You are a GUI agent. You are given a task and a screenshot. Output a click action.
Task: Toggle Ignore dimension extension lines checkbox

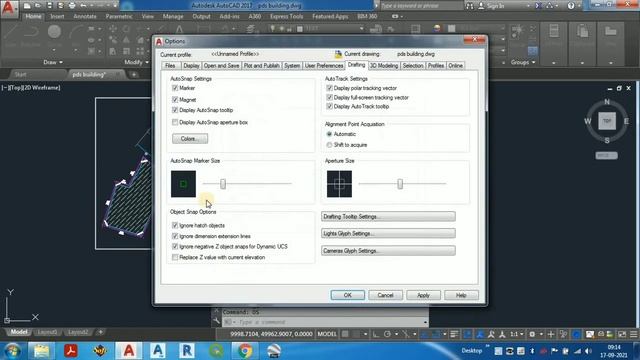coord(175,236)
